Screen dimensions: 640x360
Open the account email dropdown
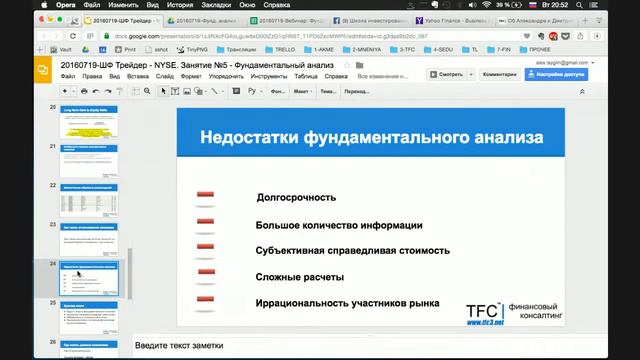565,62
